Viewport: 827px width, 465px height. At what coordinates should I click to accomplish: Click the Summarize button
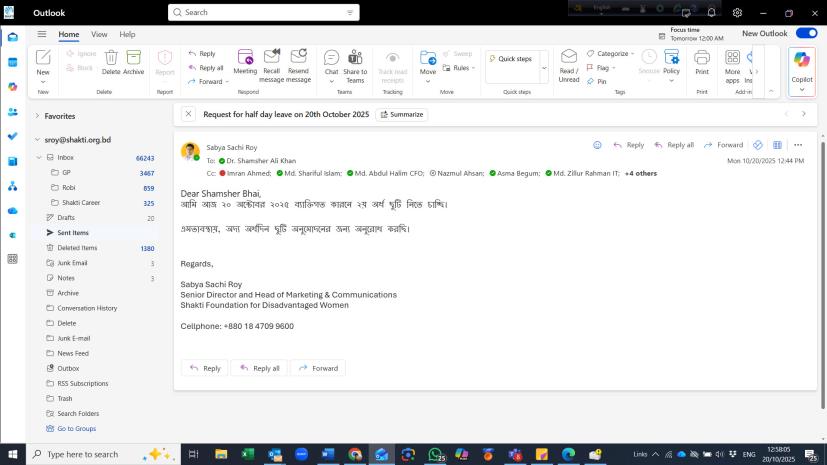point(402,114)
